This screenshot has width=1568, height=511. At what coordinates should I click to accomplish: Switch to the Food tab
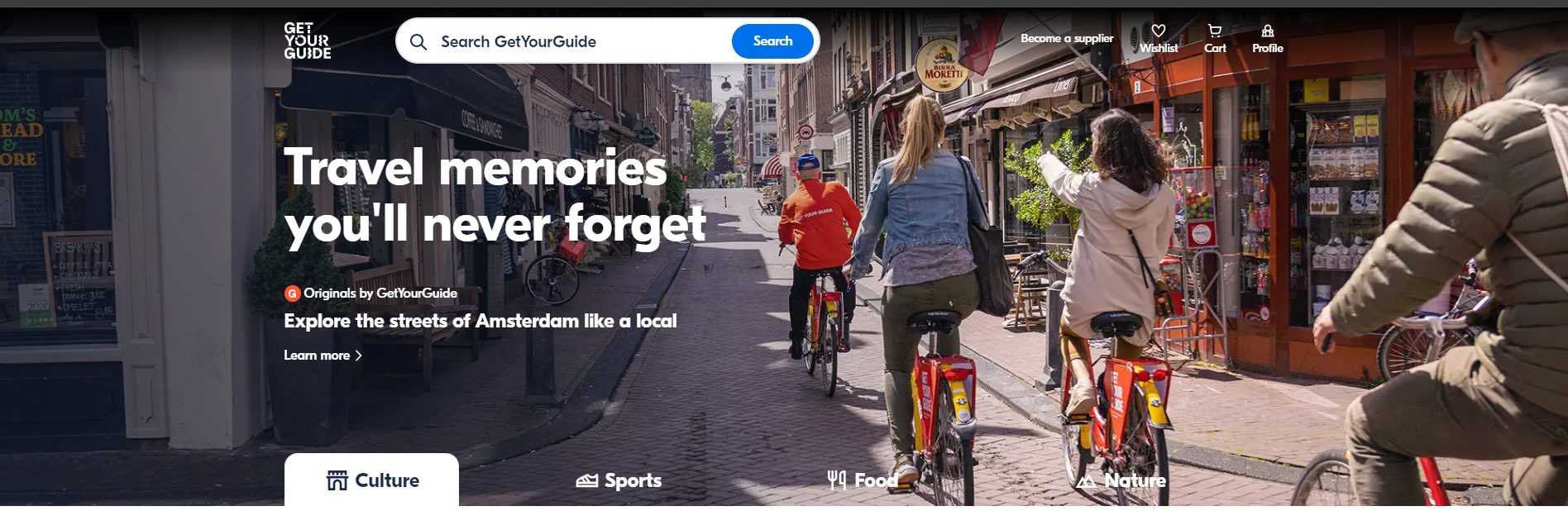click(x=863, y=480)
